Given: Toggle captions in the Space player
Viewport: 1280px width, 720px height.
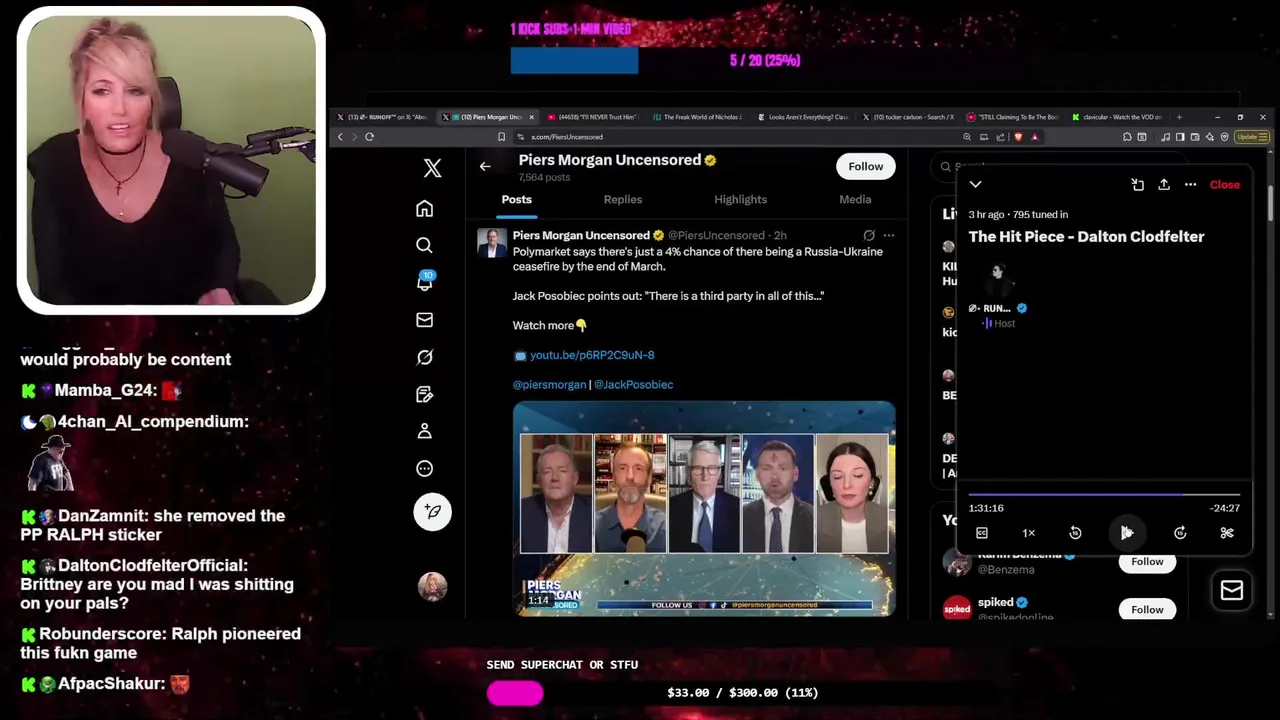Looking at the screenshot, I should (x=982, y=533).
